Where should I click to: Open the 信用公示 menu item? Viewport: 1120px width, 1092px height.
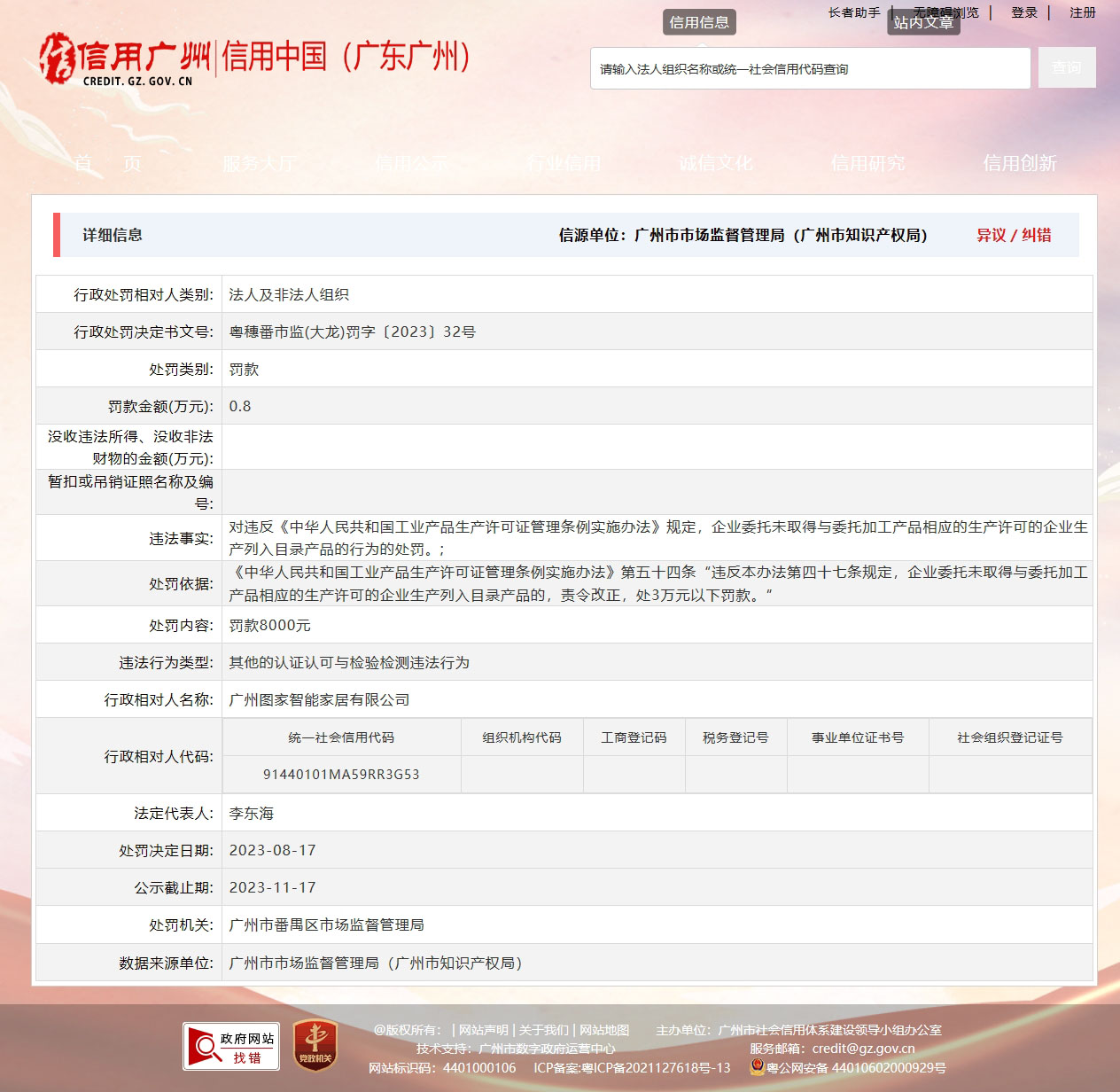click(x=412, y=163)
